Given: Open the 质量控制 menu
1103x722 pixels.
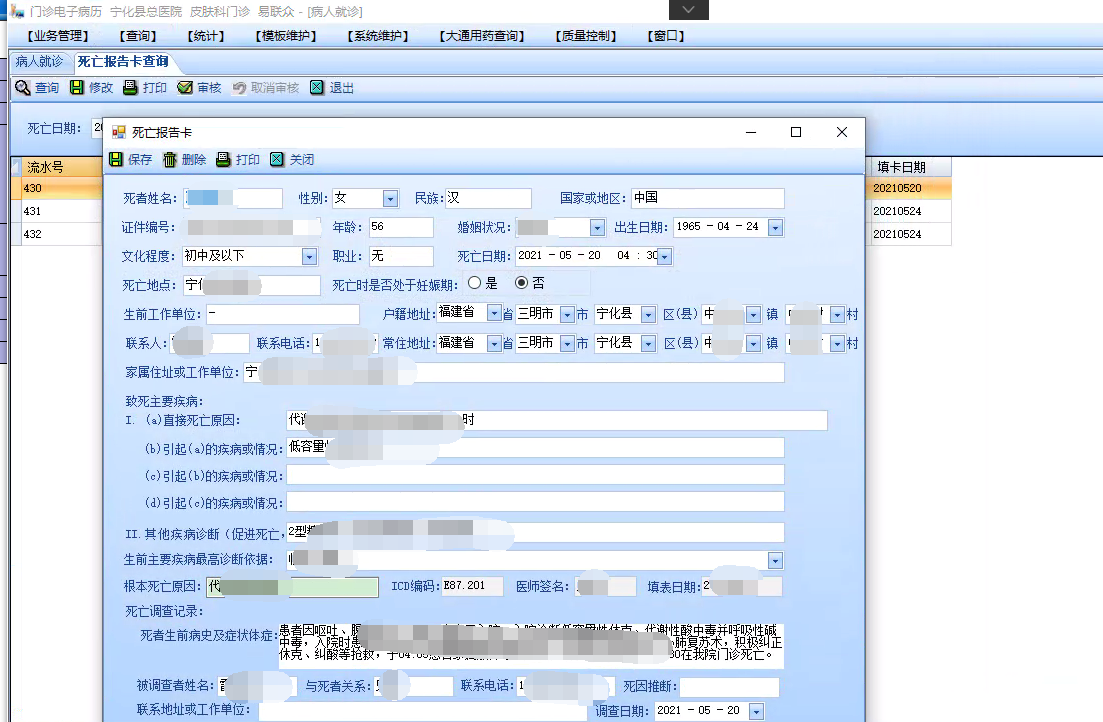Looking at the screenshot, I should (585, 36).
